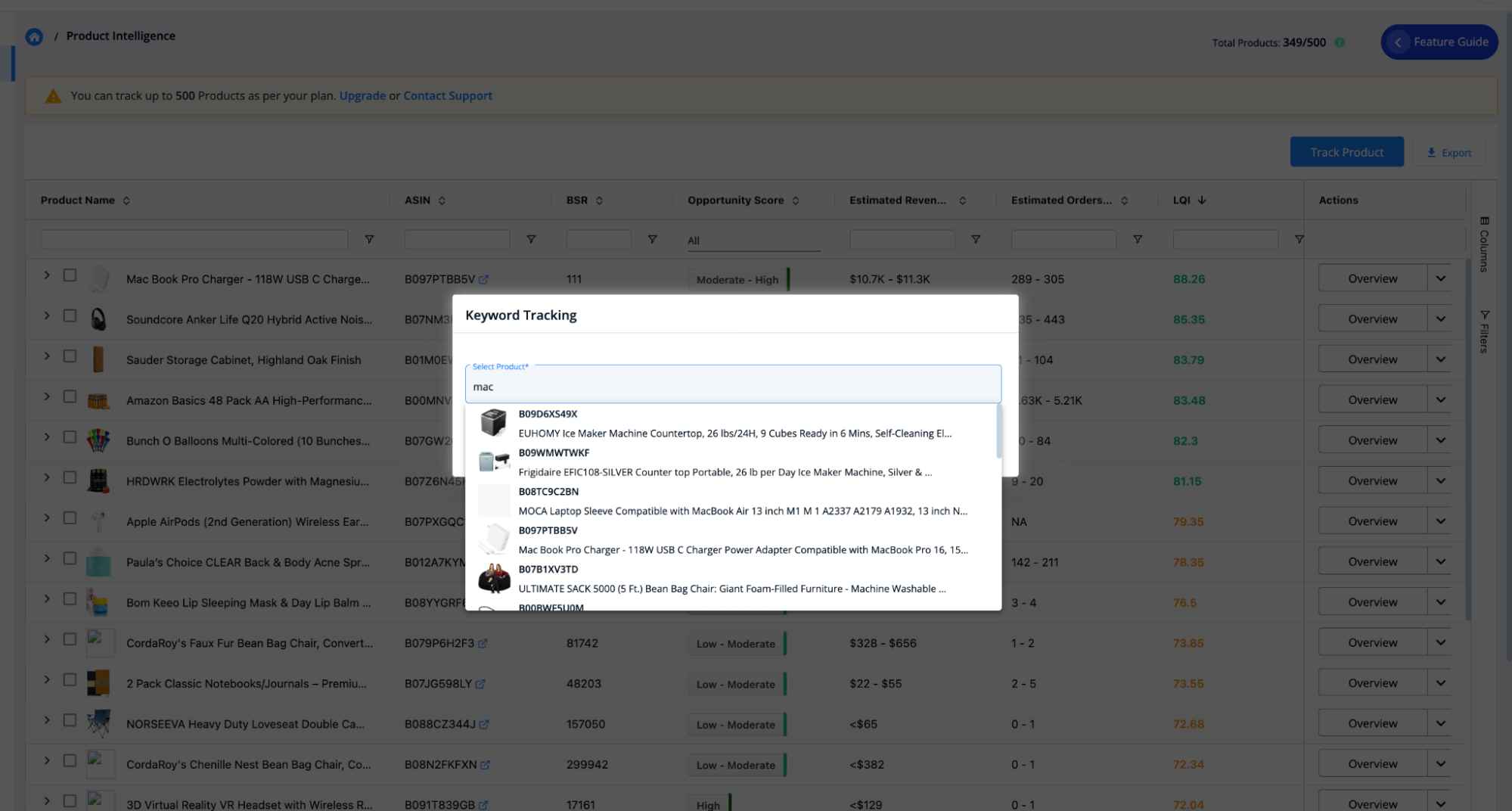Click the Select Product search field
1512x811 pixels.
733,384
